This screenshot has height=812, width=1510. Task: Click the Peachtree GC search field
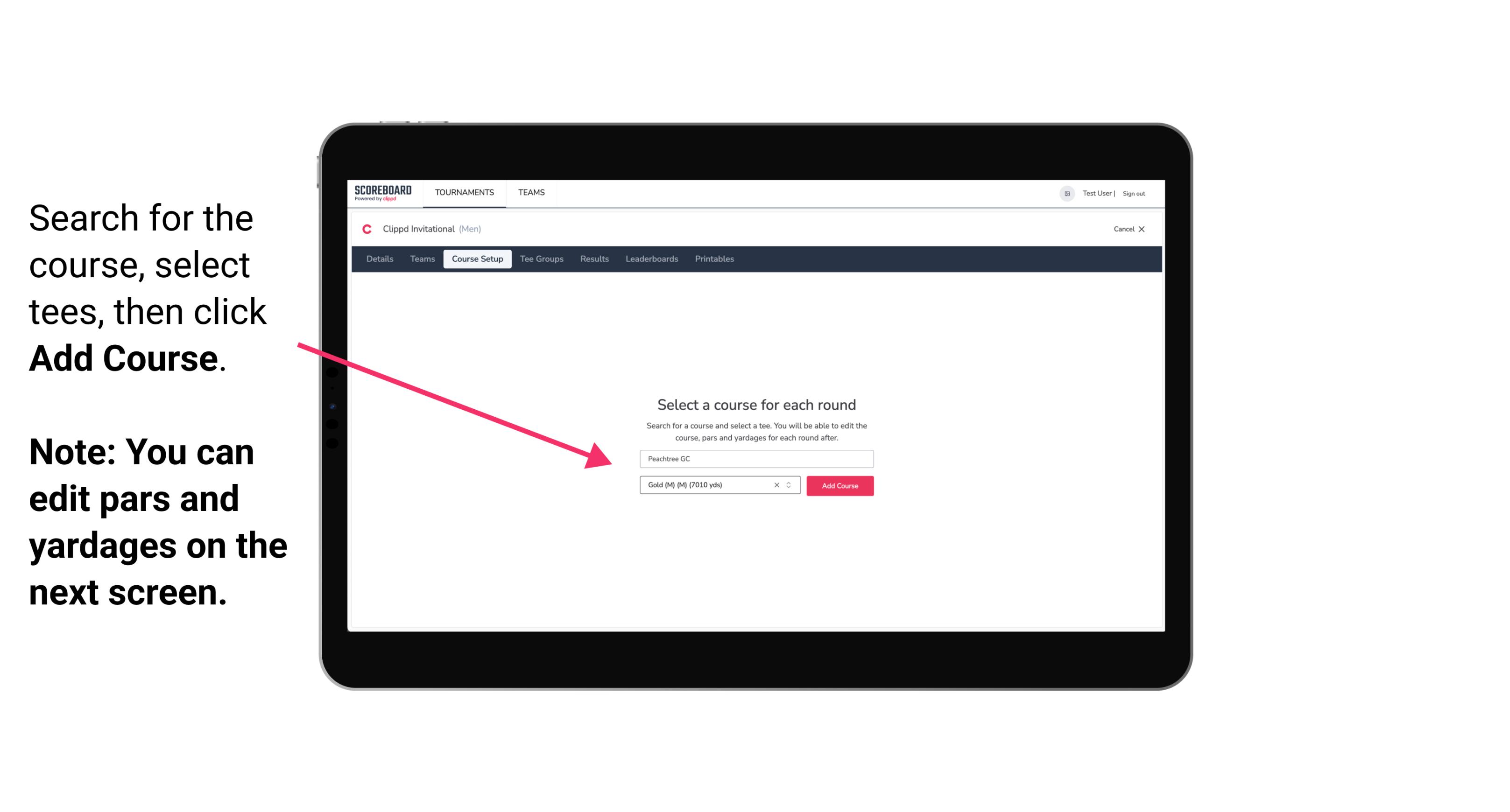point(755,459)
